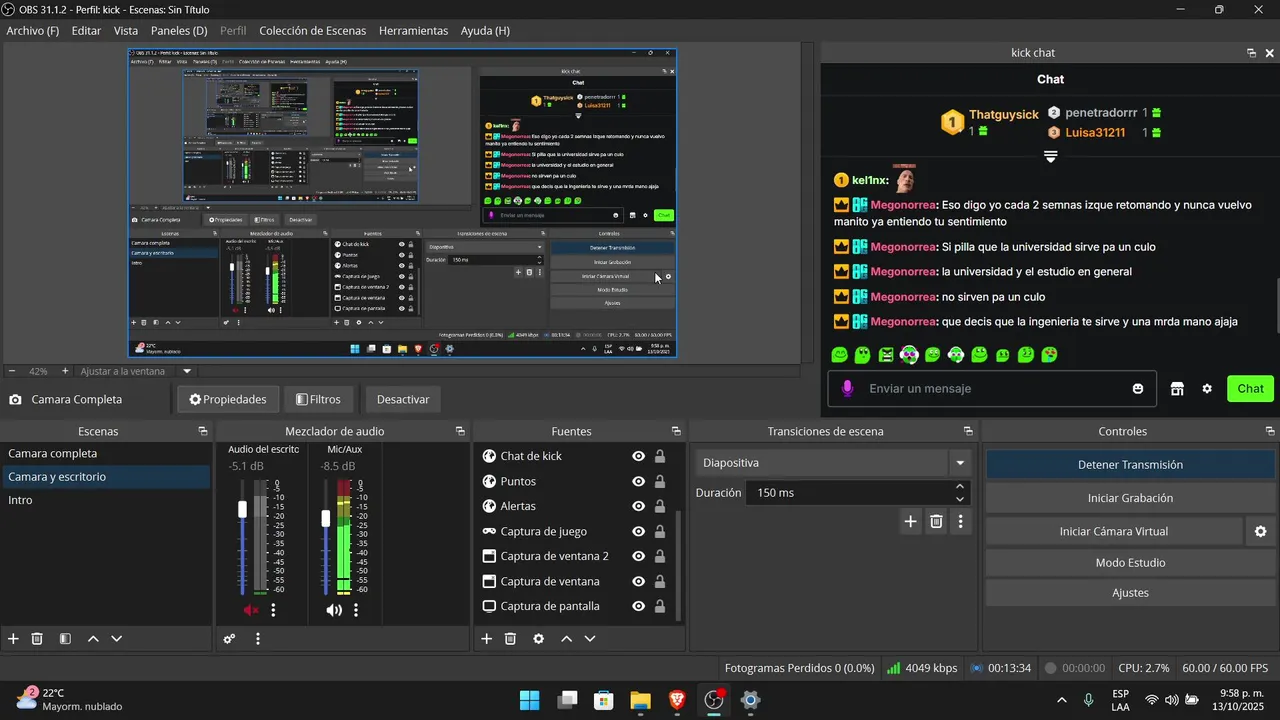
Task: Open scene filters icon in Escenas toolbar
Action: click(65, 639)
